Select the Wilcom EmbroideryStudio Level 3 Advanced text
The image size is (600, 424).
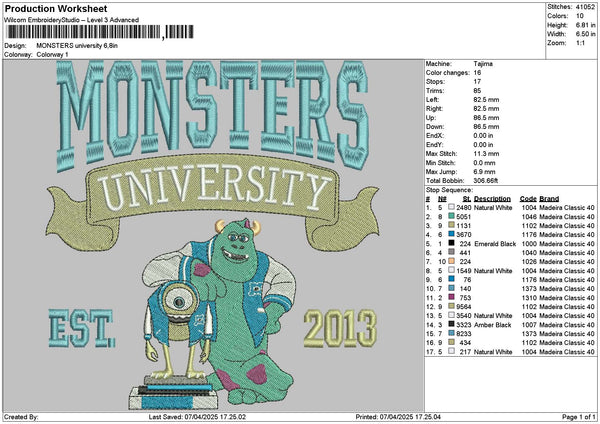coord(71,20)
